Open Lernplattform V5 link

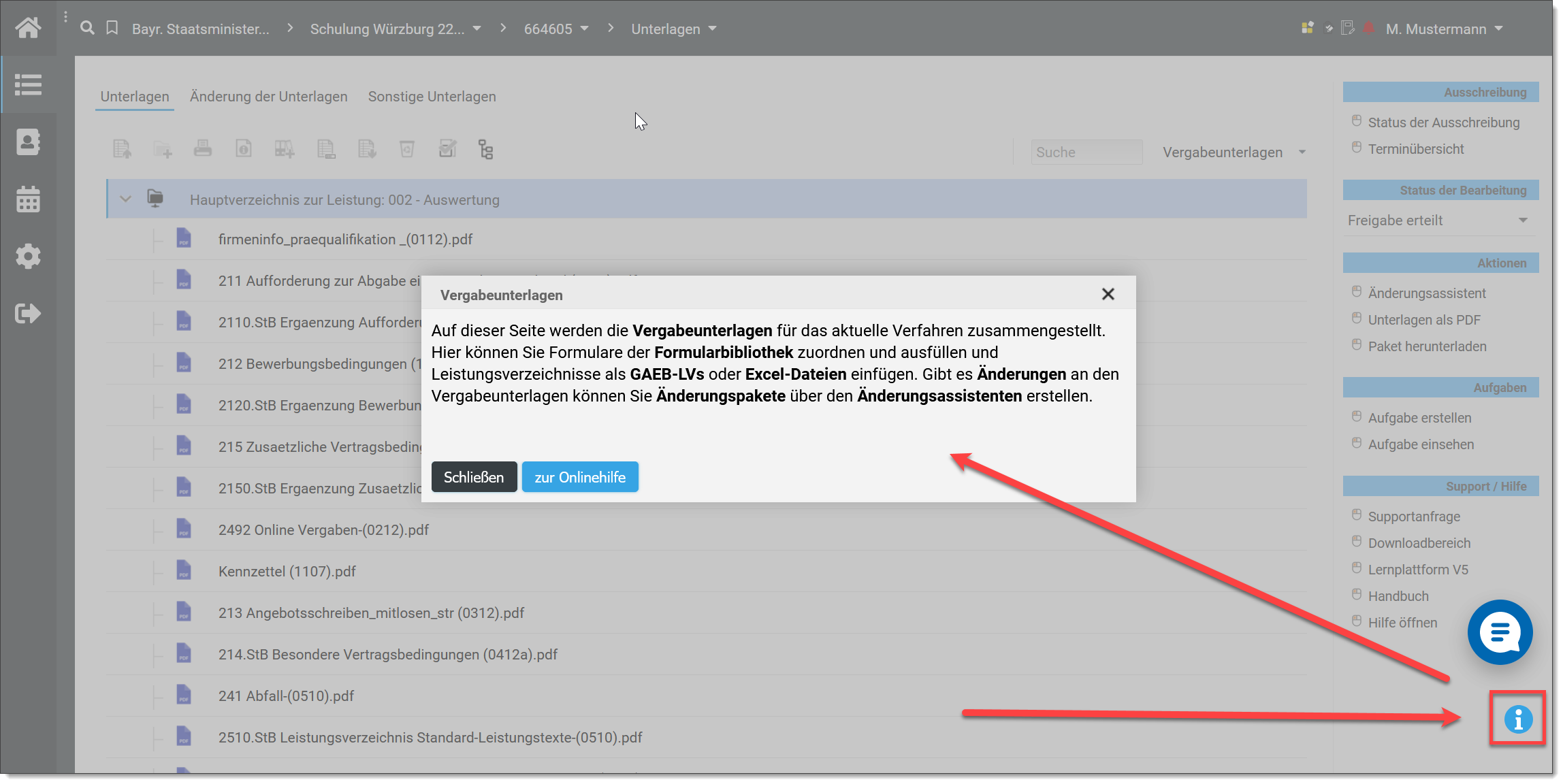pyautogui.click(x=1418, y=570)
